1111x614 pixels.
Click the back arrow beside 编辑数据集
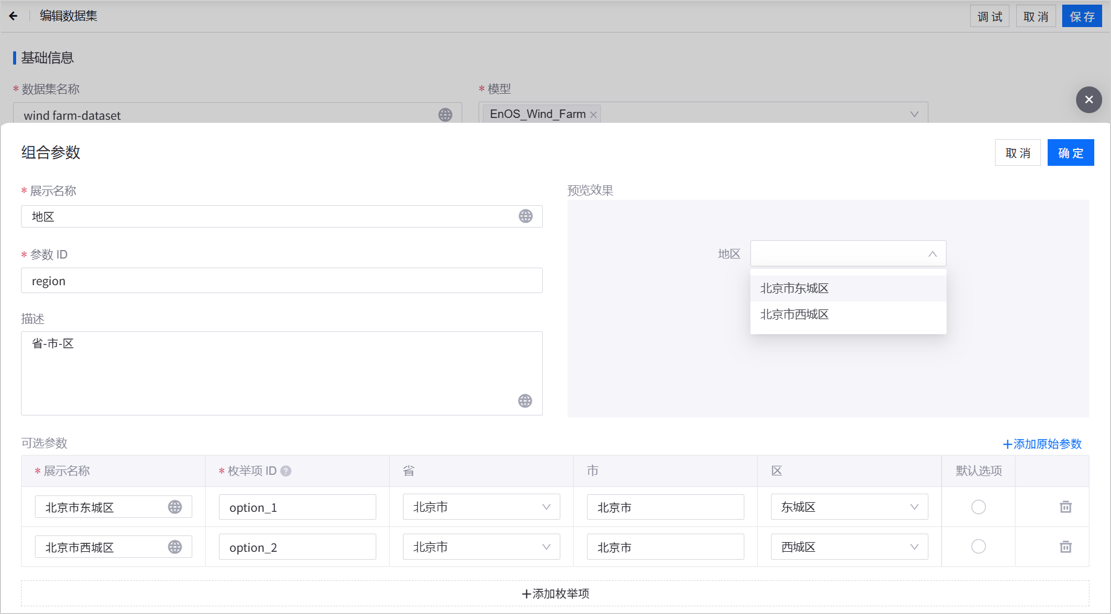click(13, 16)
